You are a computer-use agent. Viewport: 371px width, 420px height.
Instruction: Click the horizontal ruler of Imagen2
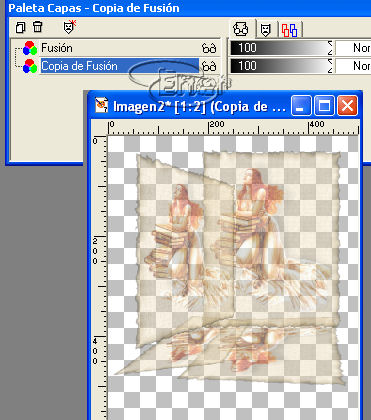[233, 128]
